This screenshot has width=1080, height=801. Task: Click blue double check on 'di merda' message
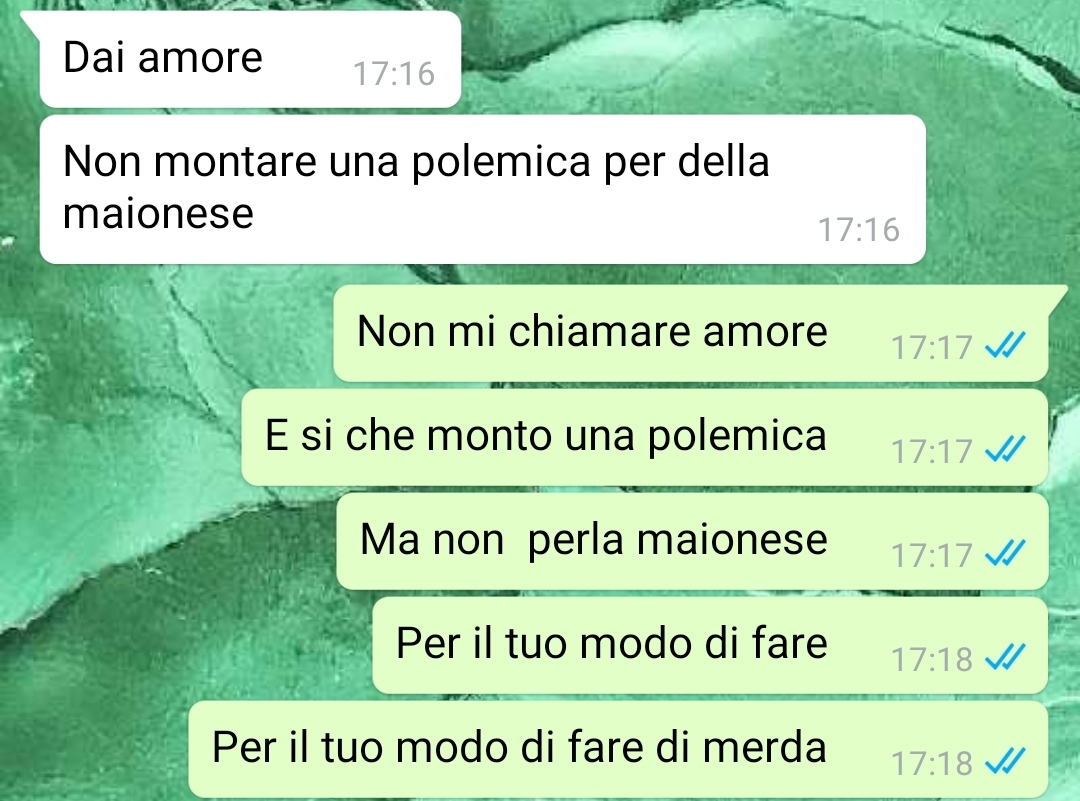tap(1006, 761)
